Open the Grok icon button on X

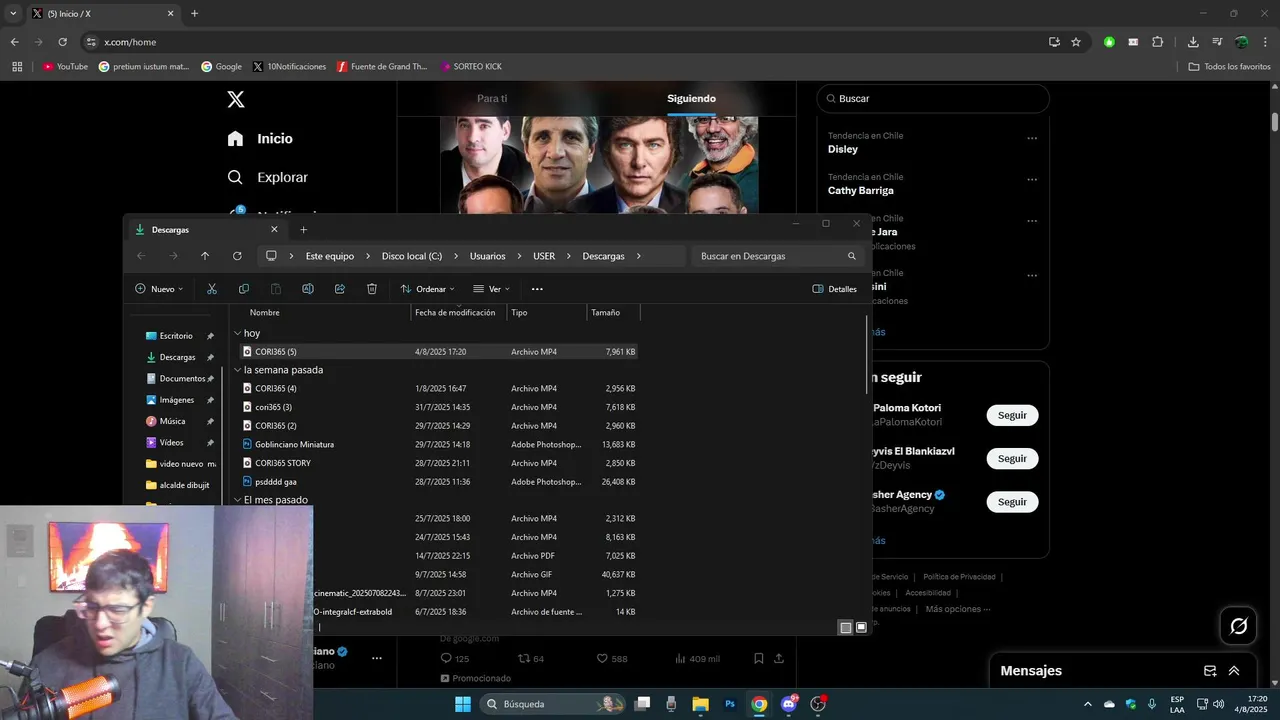1239,626
